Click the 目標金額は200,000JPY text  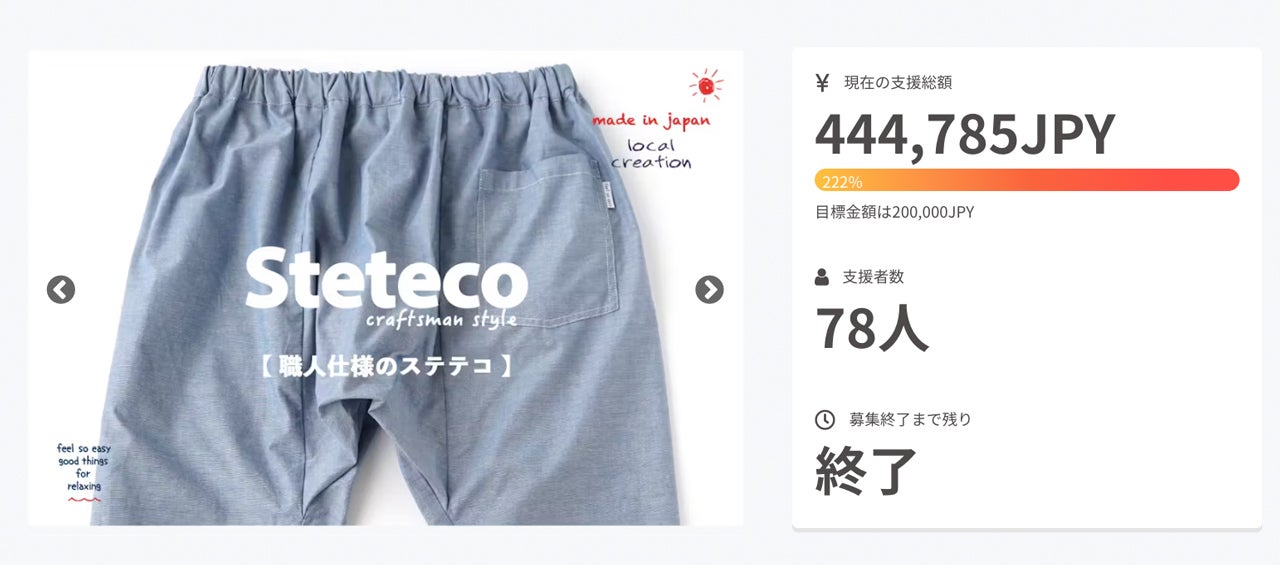click(x=895, y=212)
